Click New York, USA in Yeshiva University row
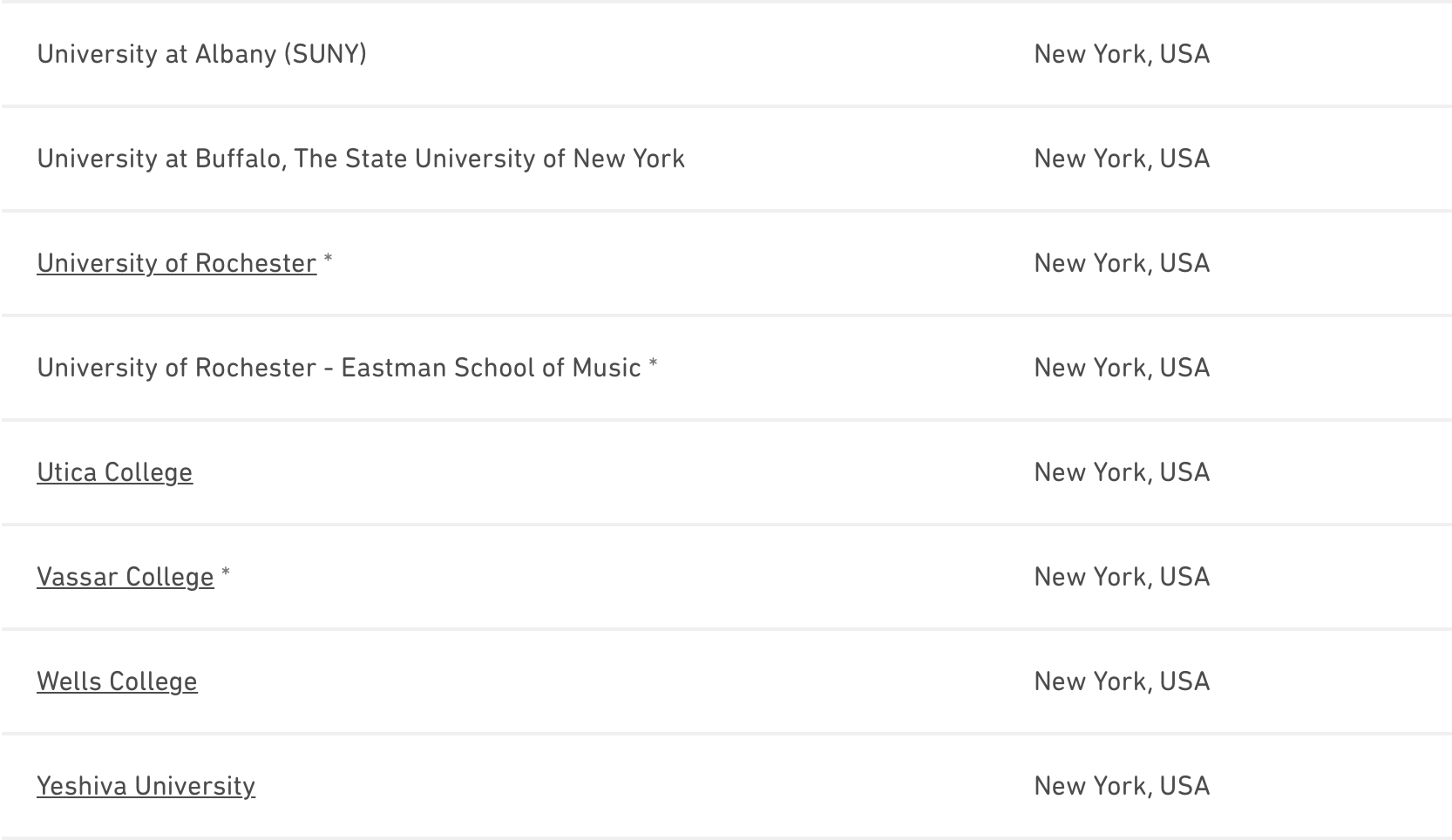 pyautogui.click(x=1122, y=786)
